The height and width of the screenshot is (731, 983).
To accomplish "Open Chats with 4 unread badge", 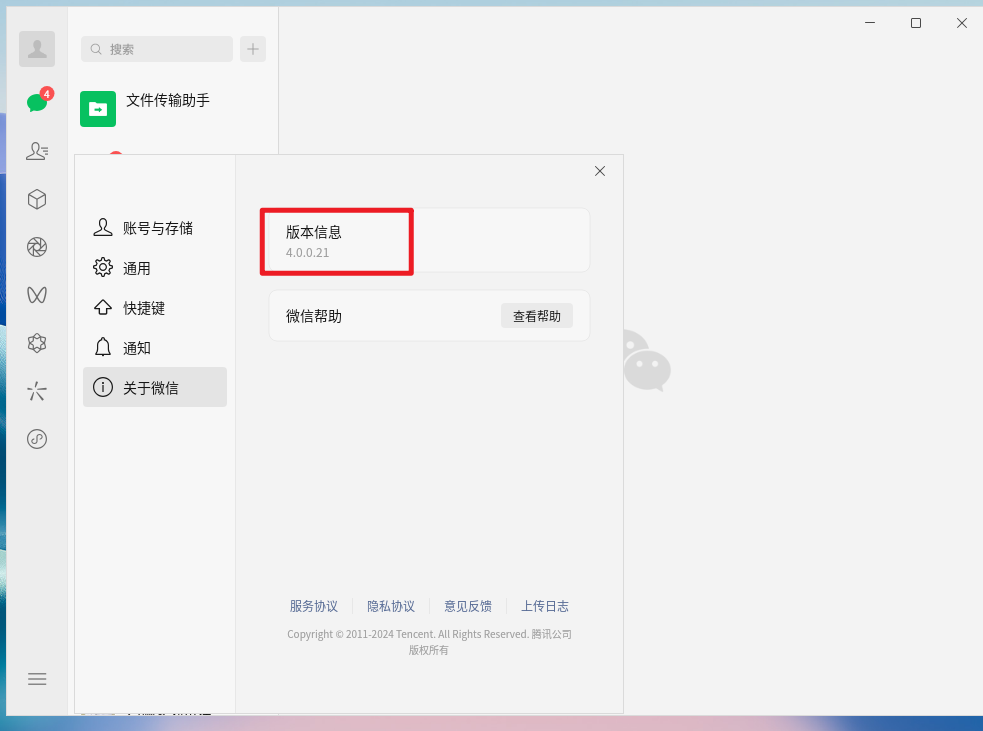I will click(x=38, y=102).
